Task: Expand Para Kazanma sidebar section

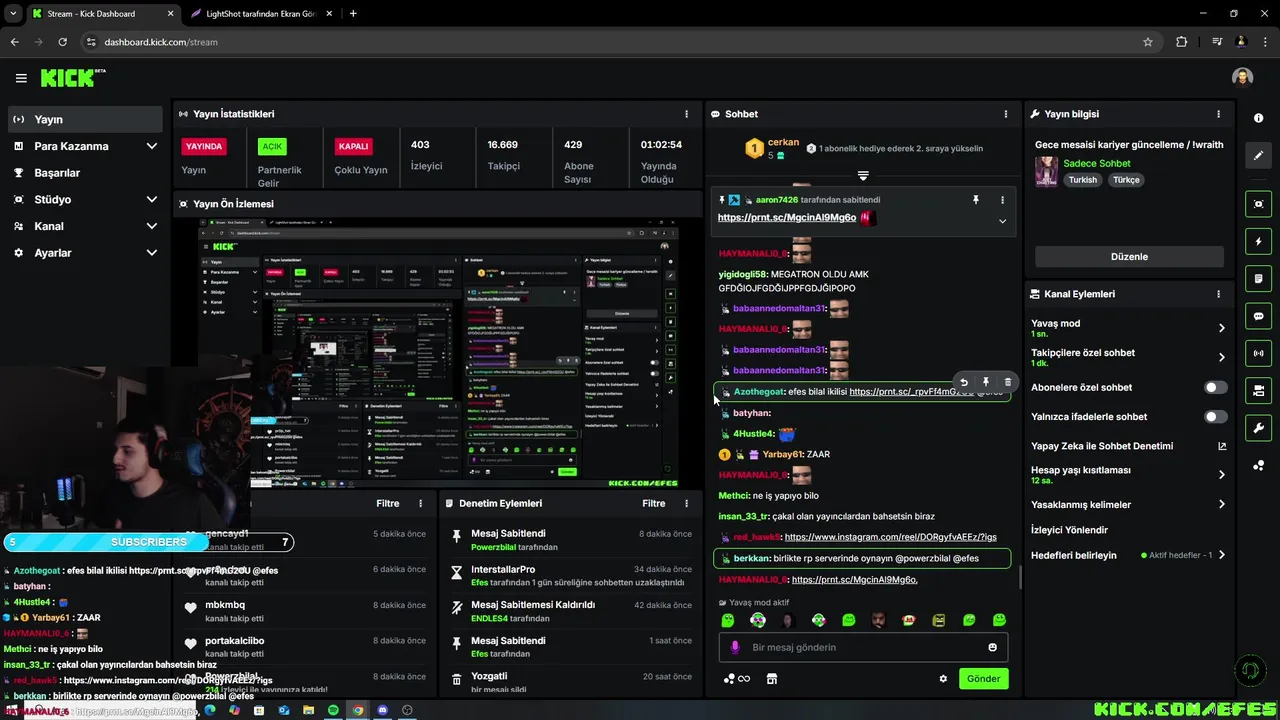Action: click(x=152, y=146)
